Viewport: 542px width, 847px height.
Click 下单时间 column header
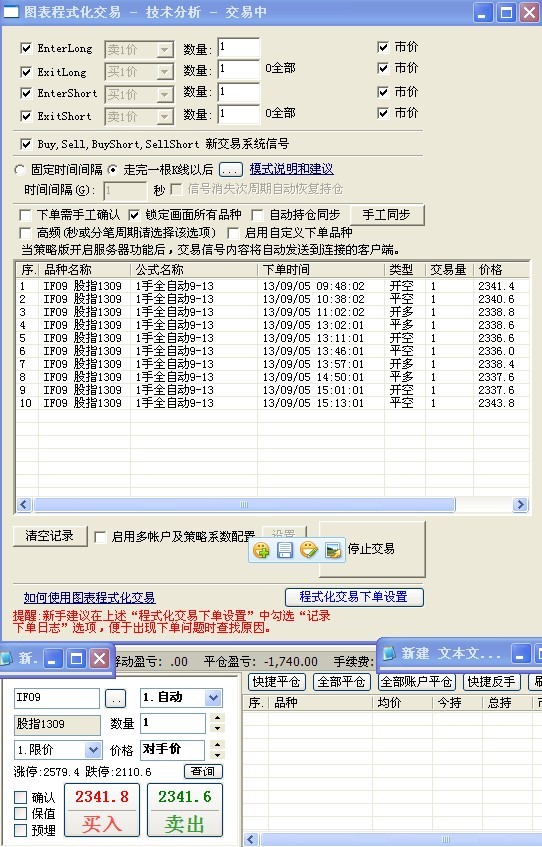point(321,270)
